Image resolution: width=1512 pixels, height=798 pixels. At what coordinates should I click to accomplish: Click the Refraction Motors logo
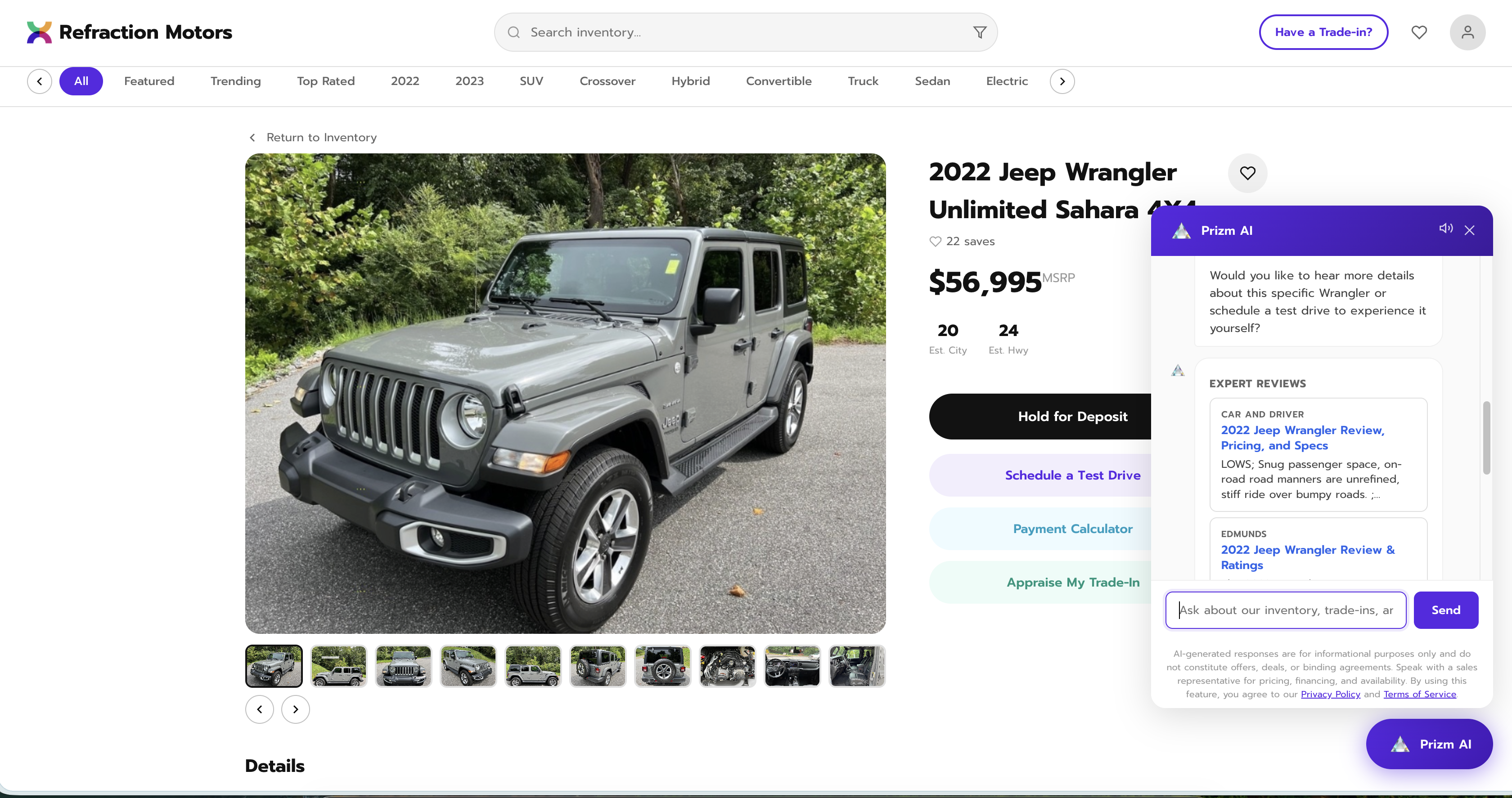[x=129, y=32]
